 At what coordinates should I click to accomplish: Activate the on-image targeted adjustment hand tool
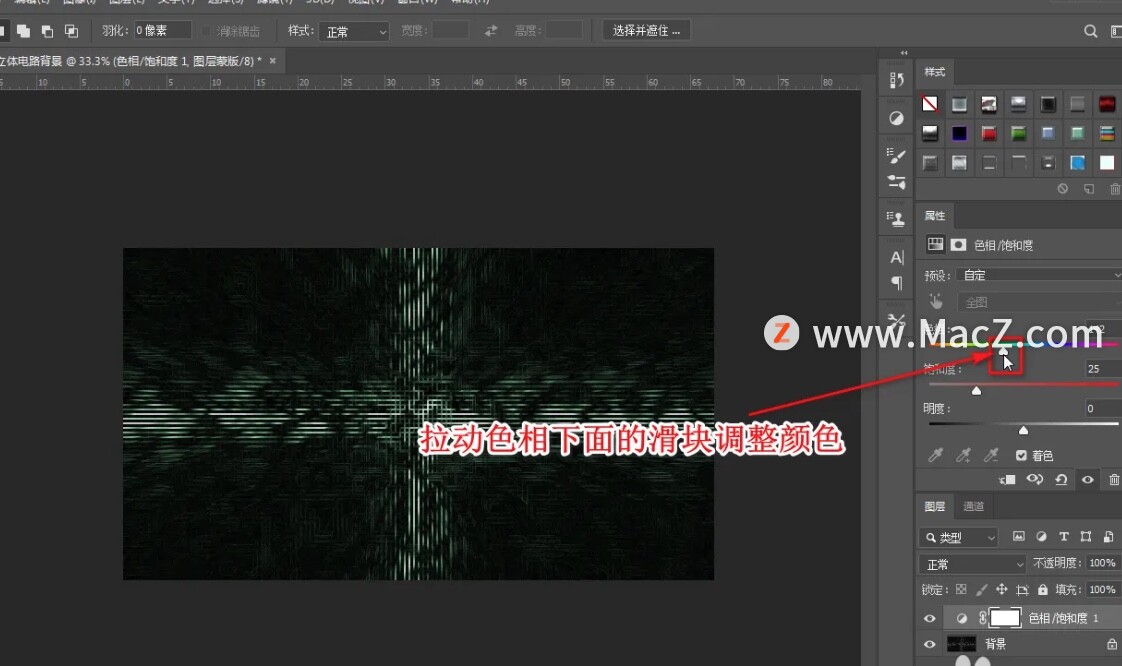click(936, 301)
